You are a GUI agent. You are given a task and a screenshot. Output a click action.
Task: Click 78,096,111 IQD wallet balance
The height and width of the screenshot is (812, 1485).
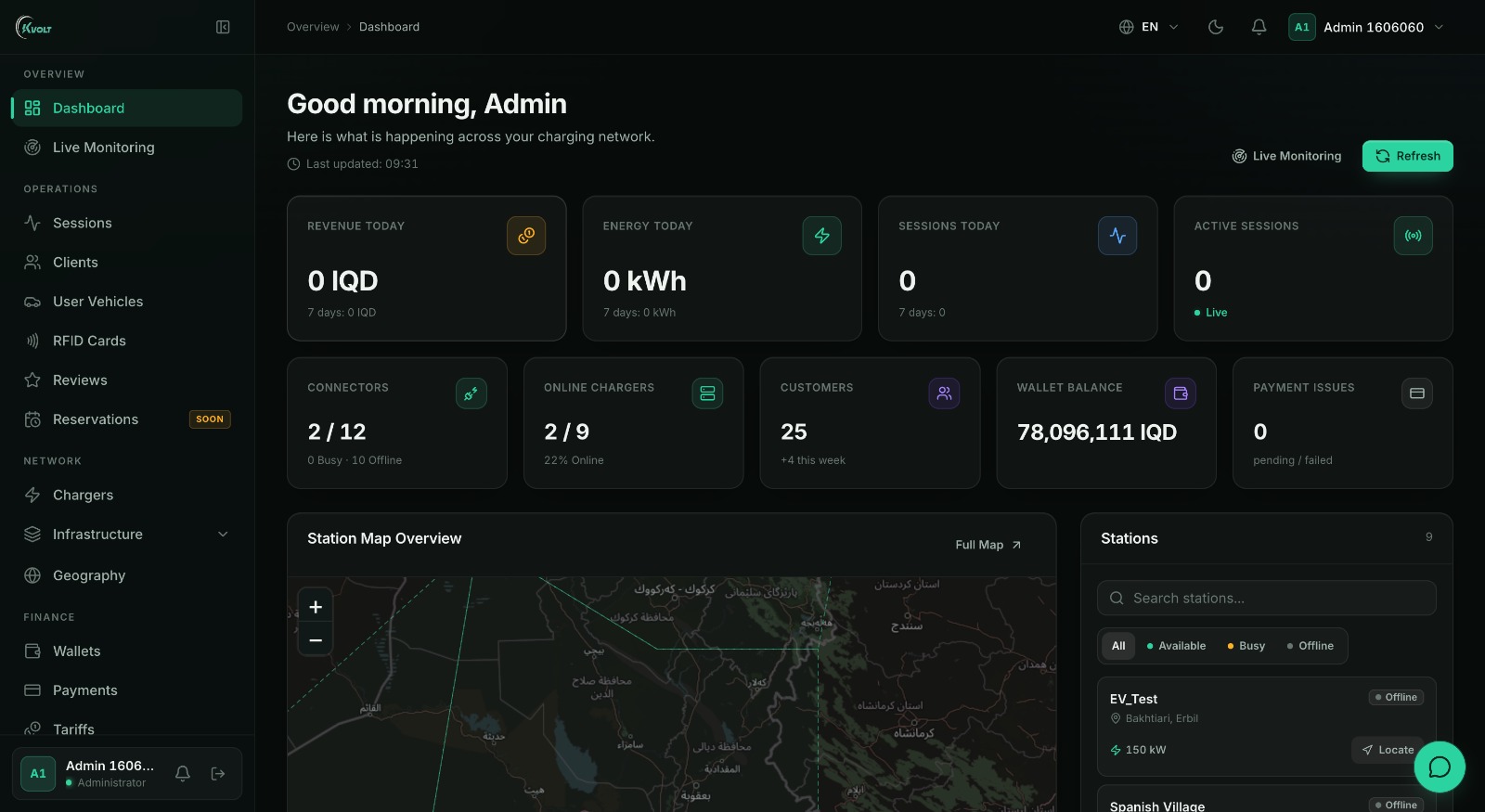point(1097,432)
